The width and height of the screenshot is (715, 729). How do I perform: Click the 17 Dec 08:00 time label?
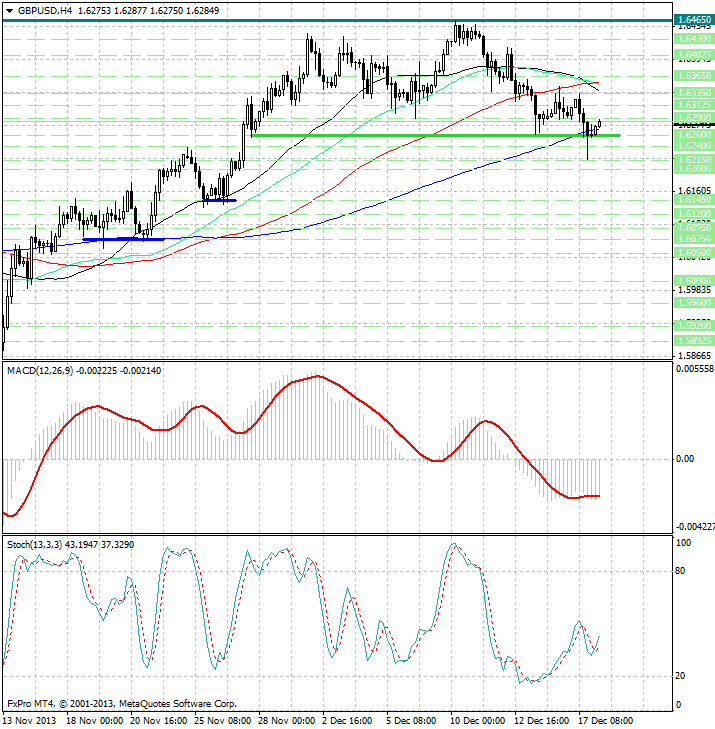pos(606,721)
